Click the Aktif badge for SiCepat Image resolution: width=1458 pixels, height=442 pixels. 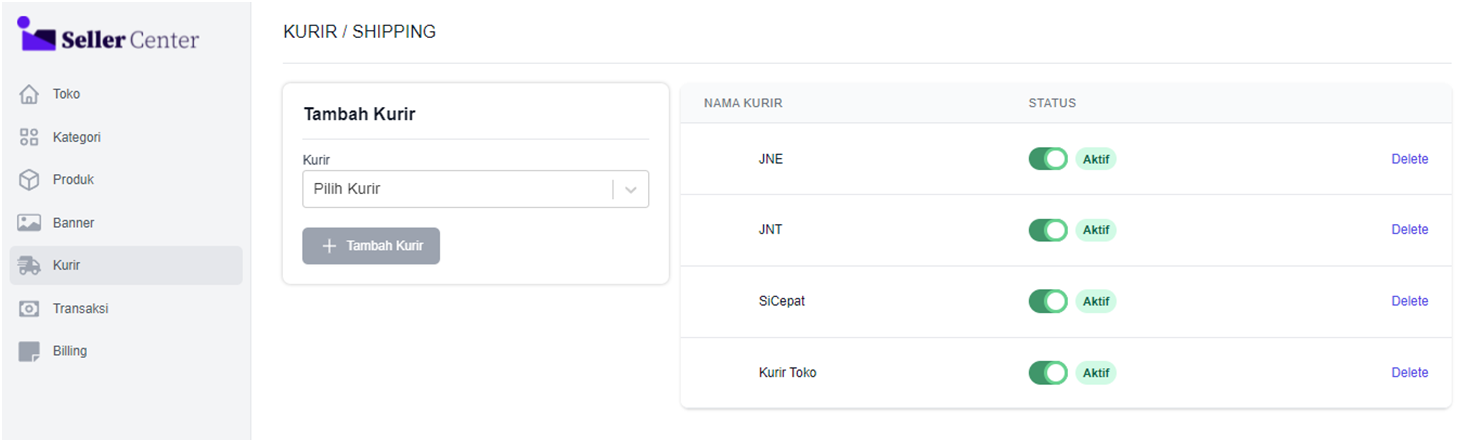(x=1096, y=301)
